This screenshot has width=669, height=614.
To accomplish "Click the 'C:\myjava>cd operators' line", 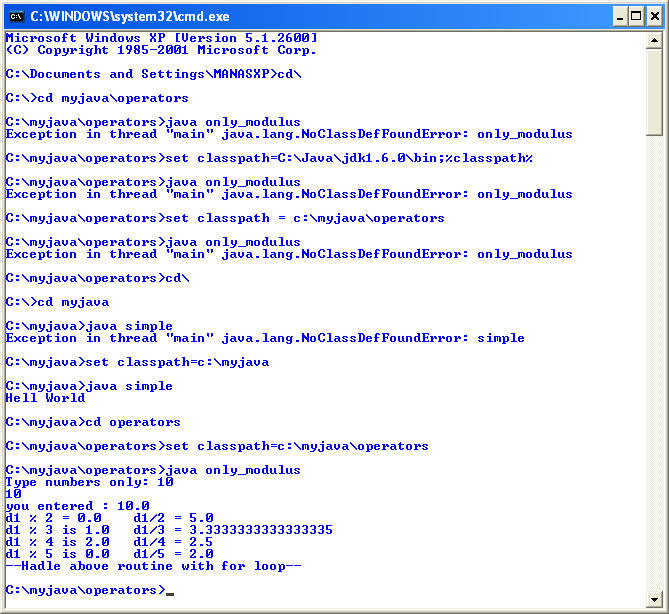I will pos(93,422).
